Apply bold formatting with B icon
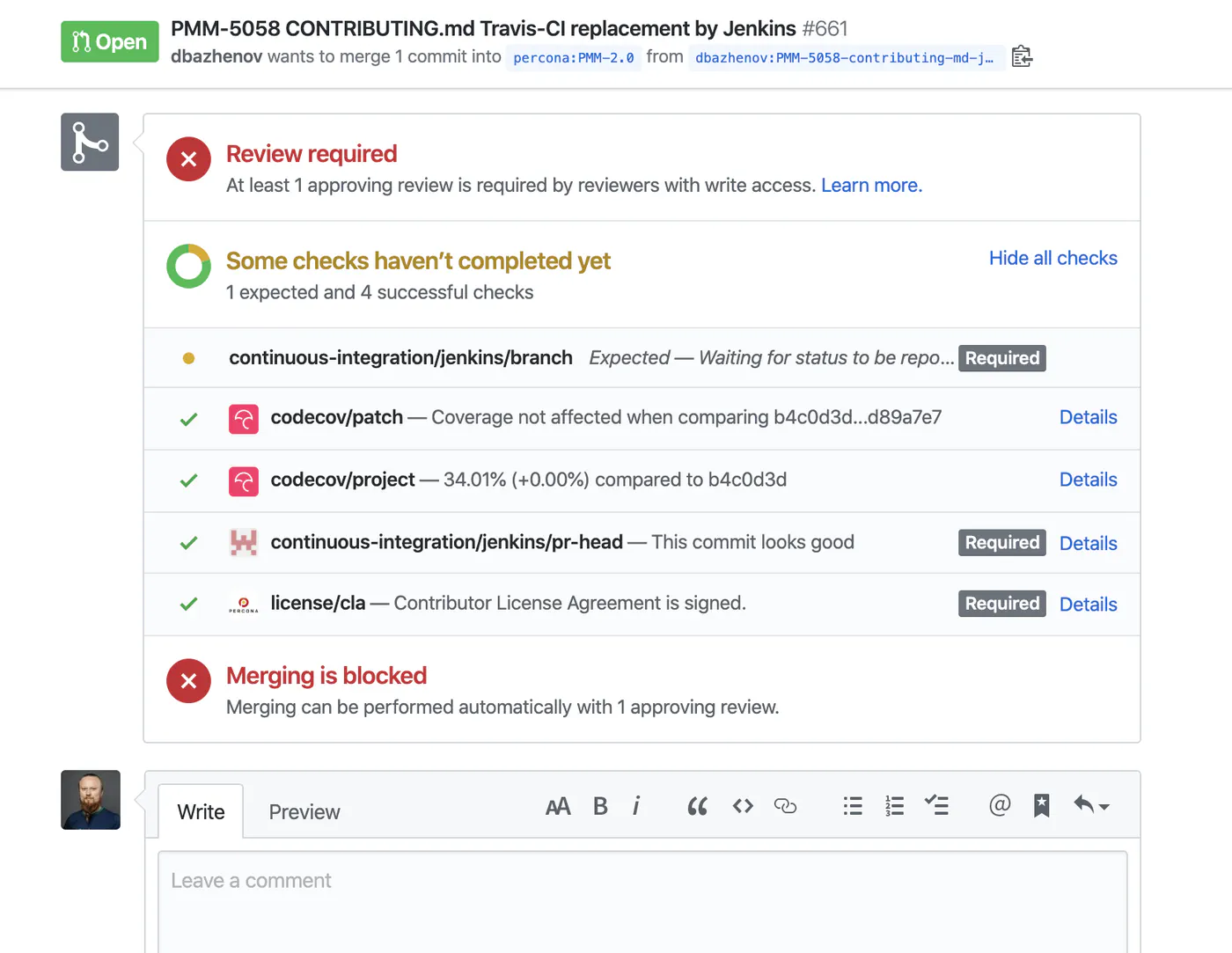Screen dimensions: 1232x953 [x=600, y=806]
